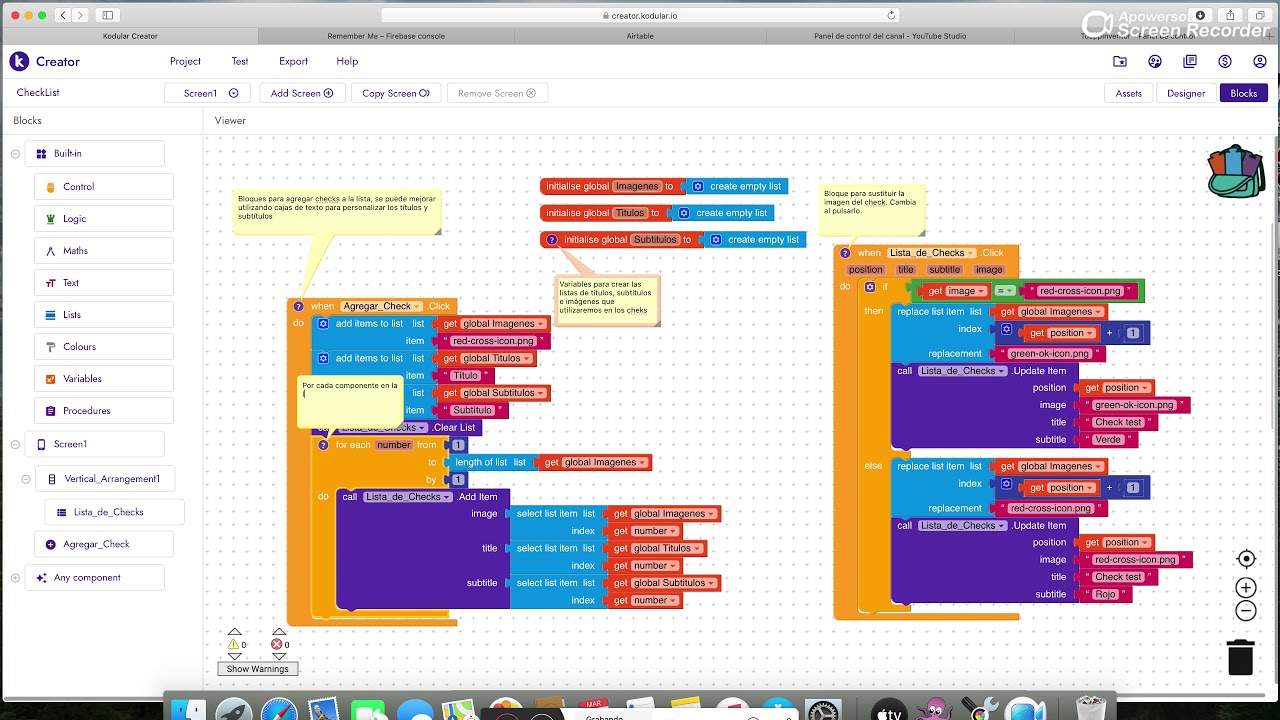Open the get global Imagenes block dropdown
This screenshot has width=1280, height=720.
pos(539,323)
